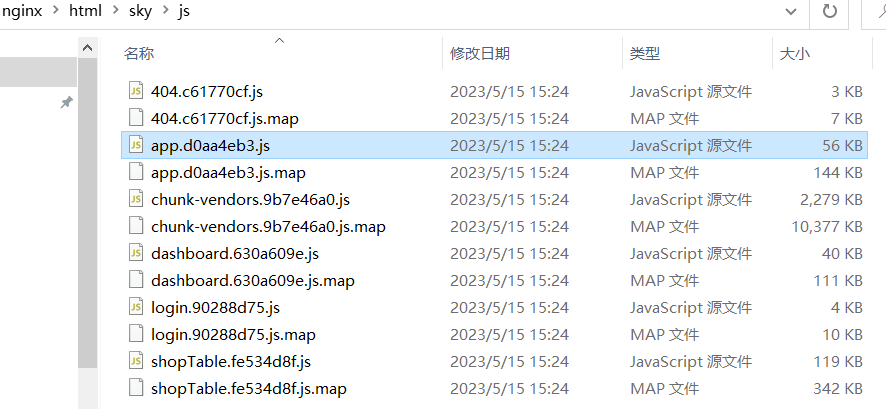Click the JS icon of shopTable.fe534d8f.js
Screen dimensions: 886x409
[x=136, y=361]
